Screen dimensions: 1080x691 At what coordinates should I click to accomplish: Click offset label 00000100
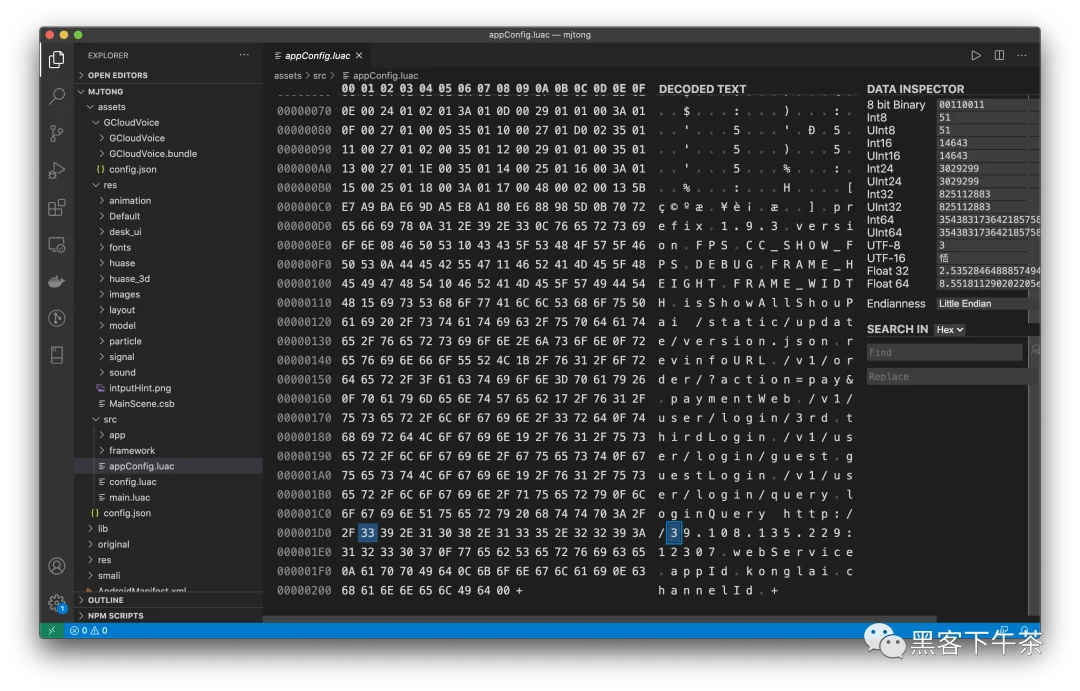click(304, 284)
